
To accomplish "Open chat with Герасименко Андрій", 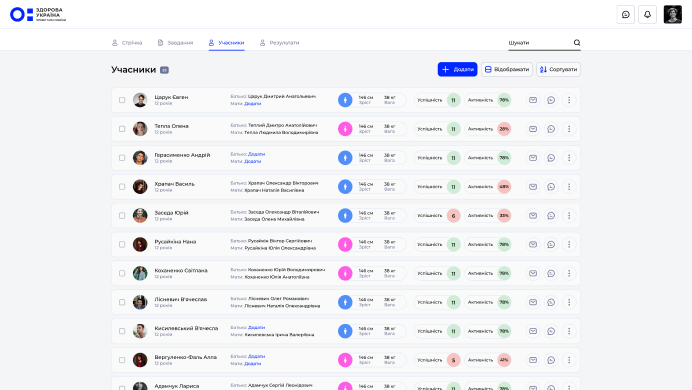I will [x=551, y=158].
